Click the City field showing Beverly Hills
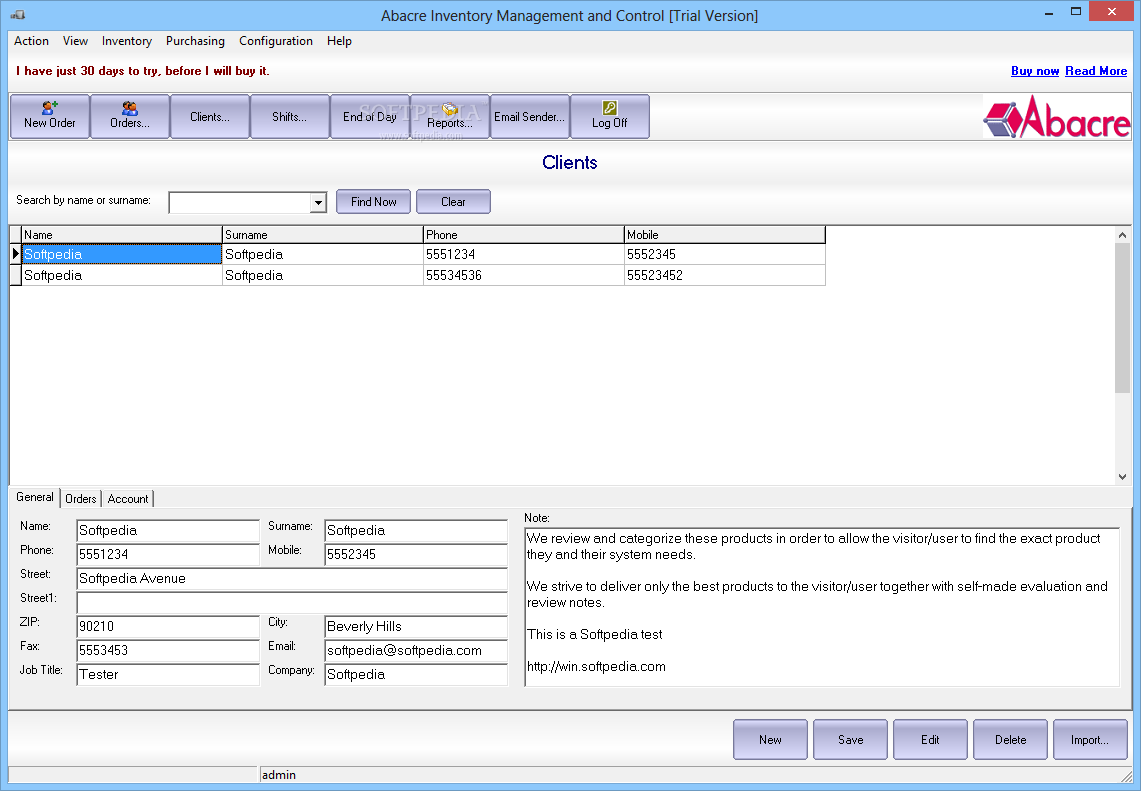 pyautogui.click(x=416, y=627)
